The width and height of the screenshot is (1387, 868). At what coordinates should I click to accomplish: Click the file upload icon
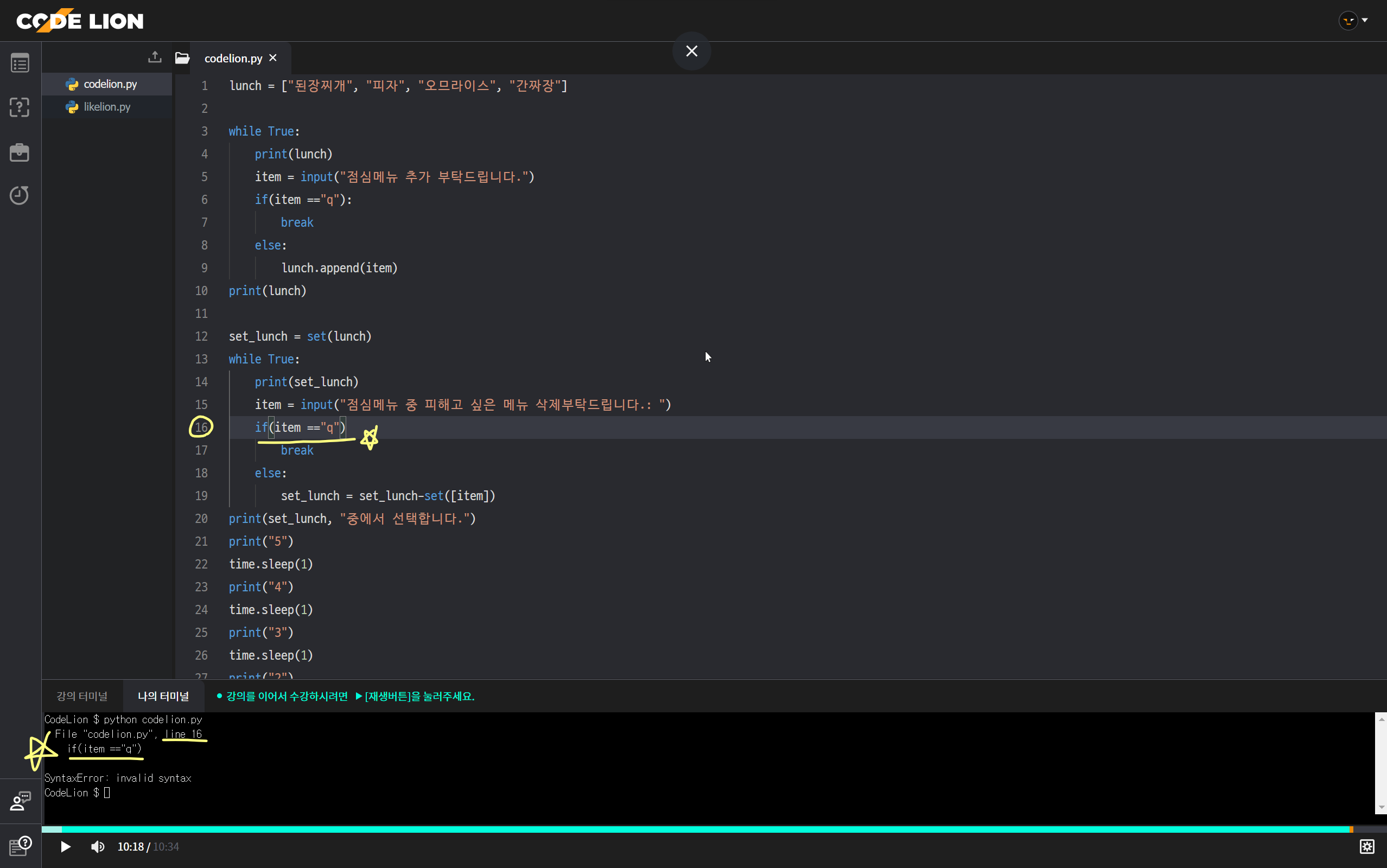point(155,58)
